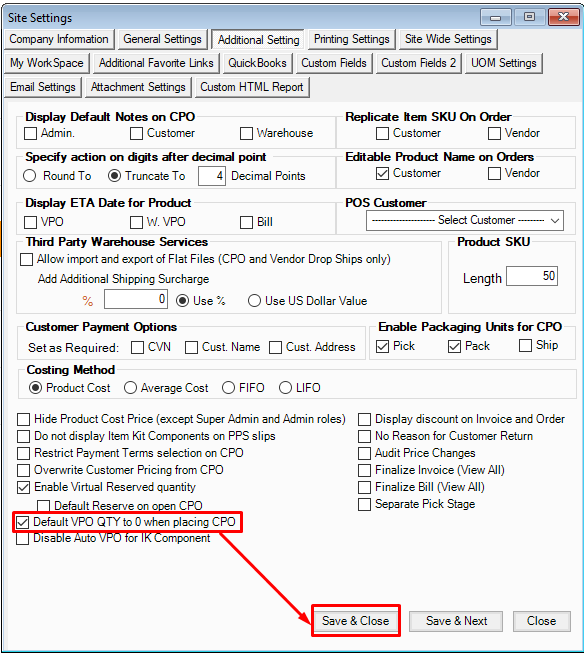
Task: Click the Save & Next button
Action: pyautogui.click(x=456, y=621)
